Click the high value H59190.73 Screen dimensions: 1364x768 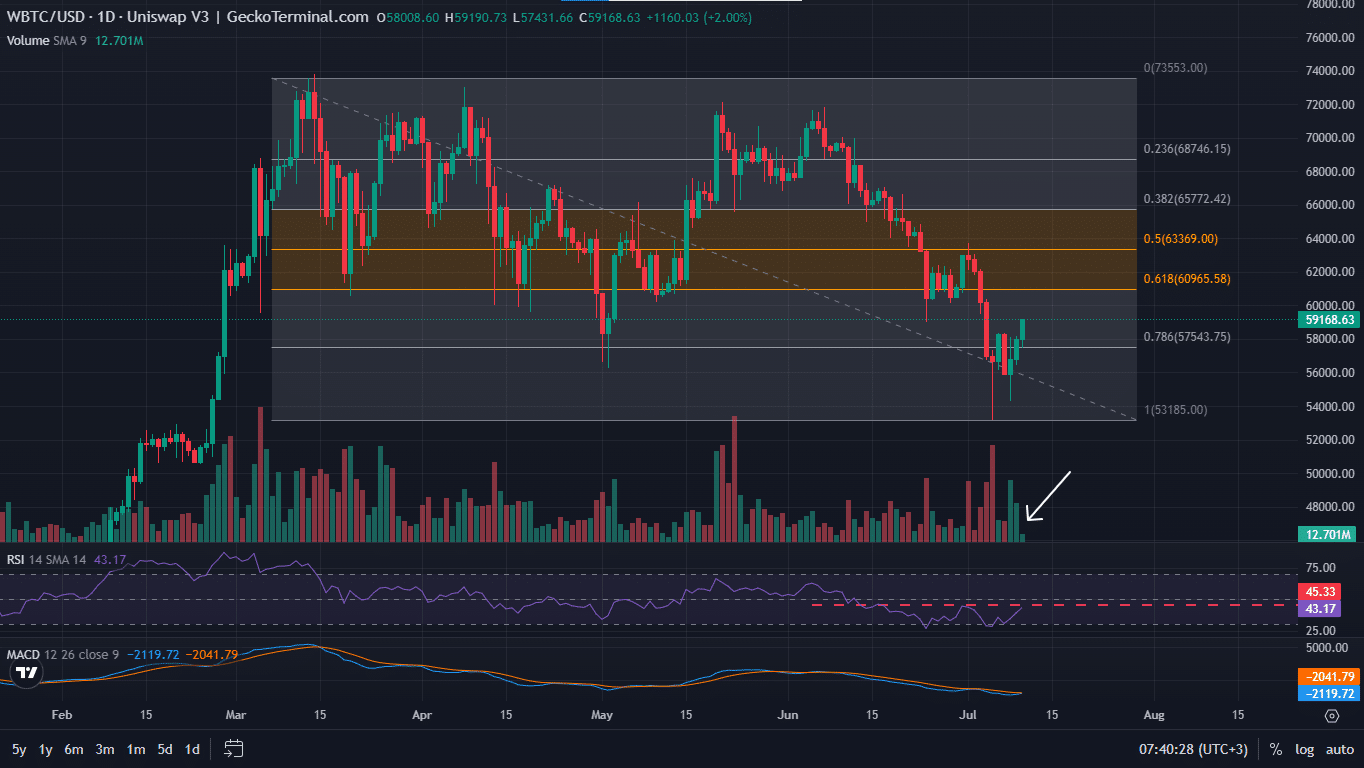(x=478, y=17)
